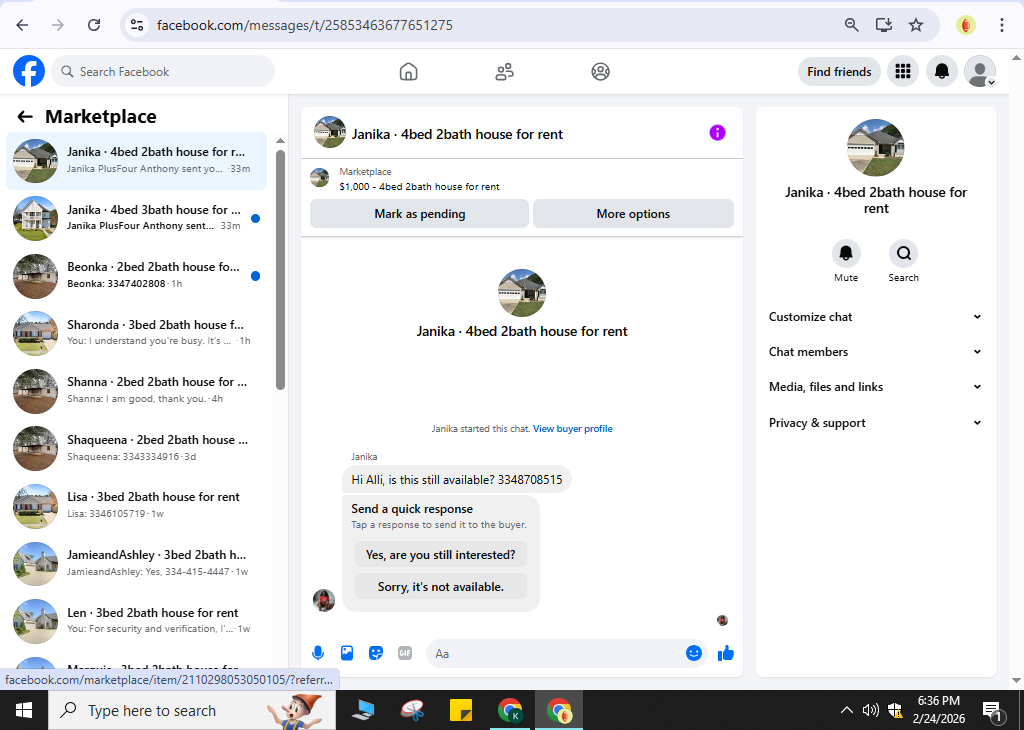Click the back arrow next to Marketplace
This screenshot has width=1024, height=730.
pyautogui.click(x=25, y=117)
